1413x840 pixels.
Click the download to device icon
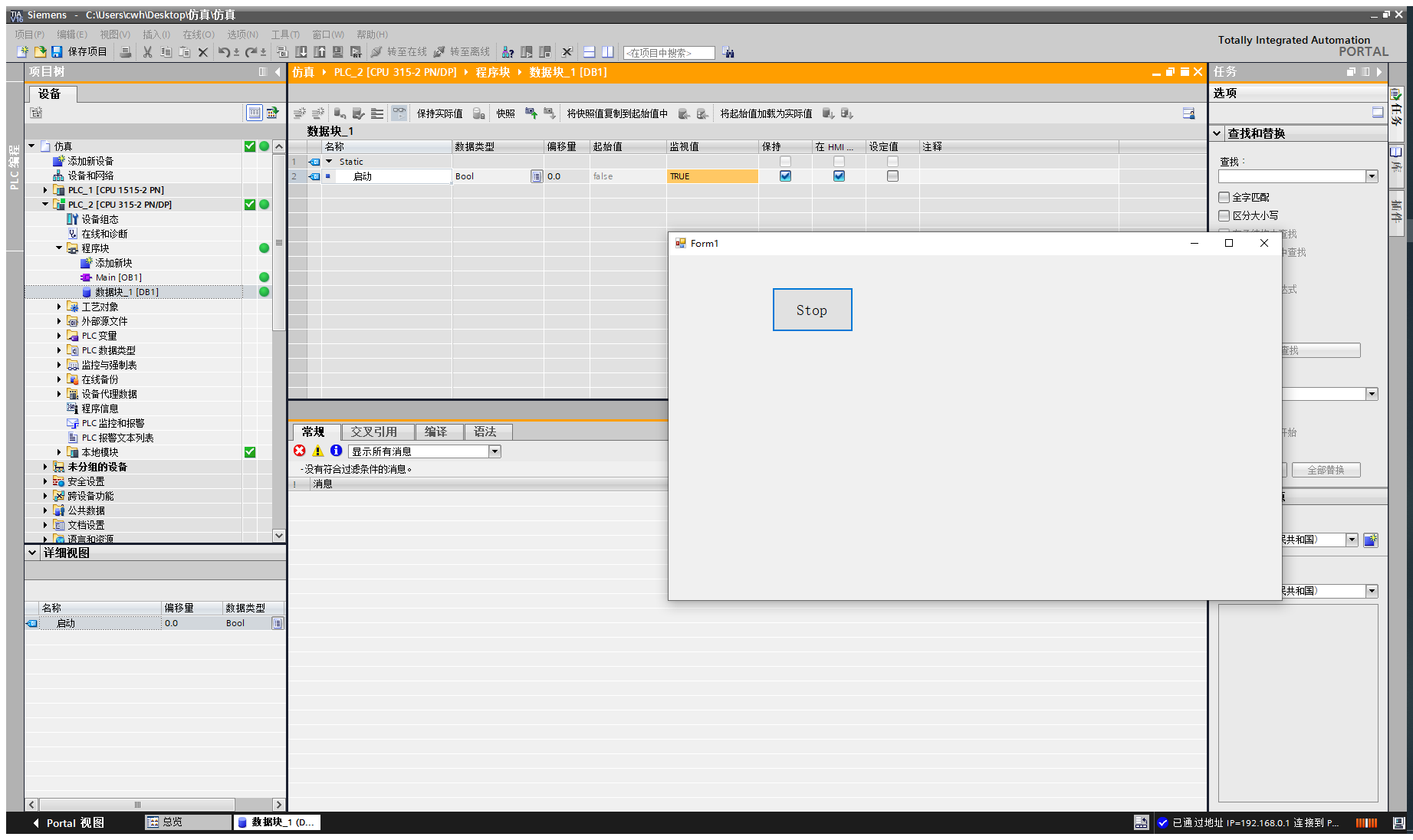point(301,52)
